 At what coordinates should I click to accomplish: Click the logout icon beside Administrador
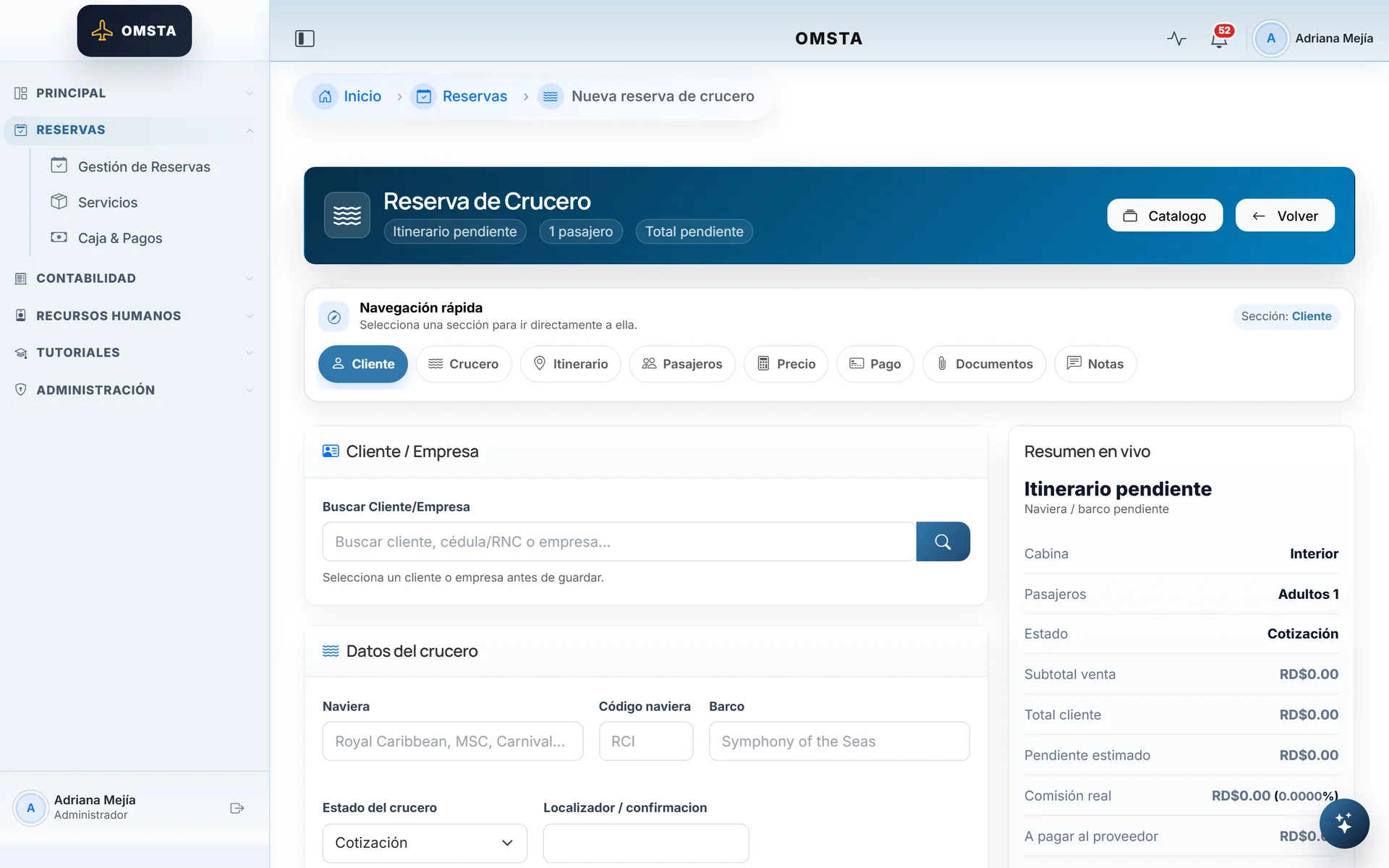click(237, 808)
